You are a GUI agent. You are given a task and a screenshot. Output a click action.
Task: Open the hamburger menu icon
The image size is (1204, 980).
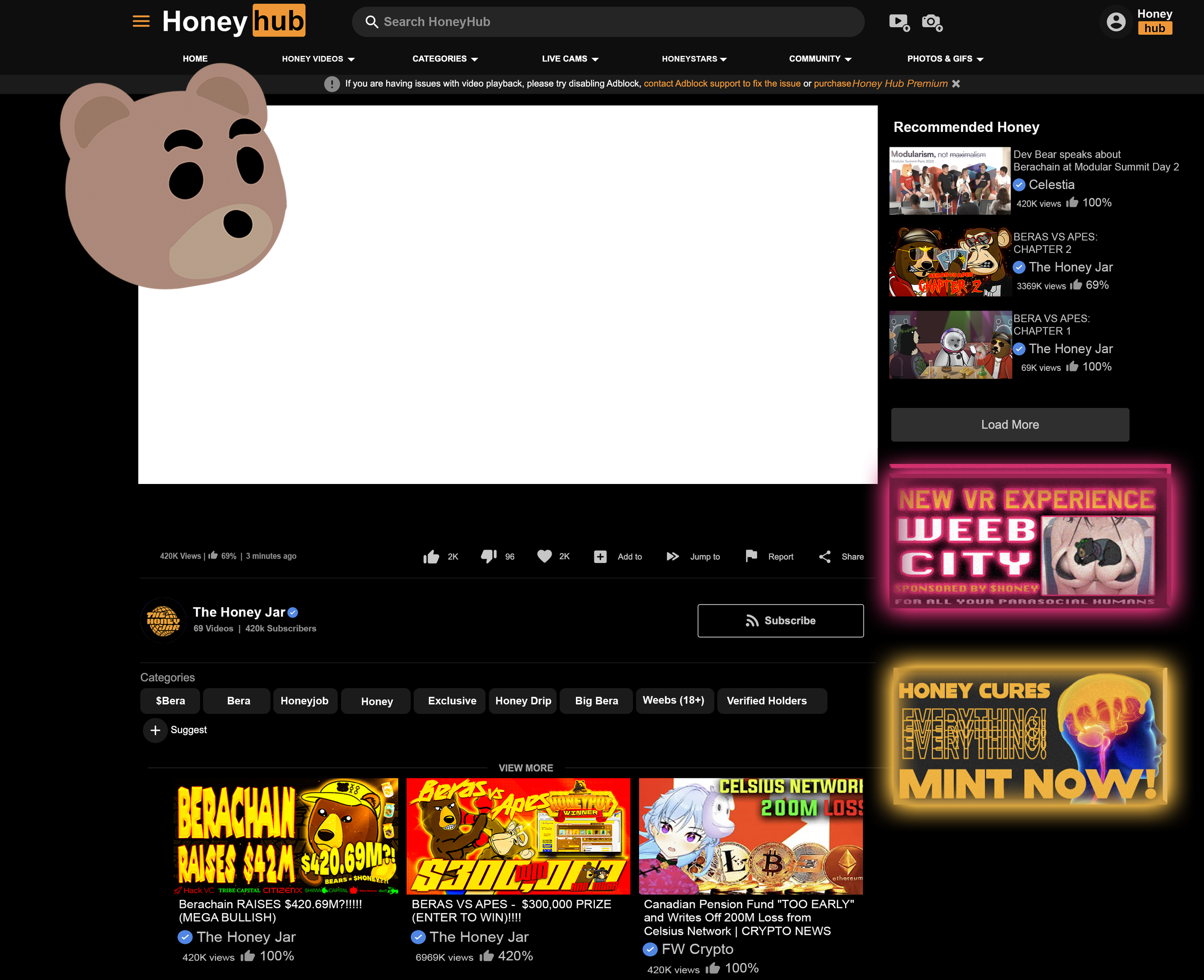141,22
